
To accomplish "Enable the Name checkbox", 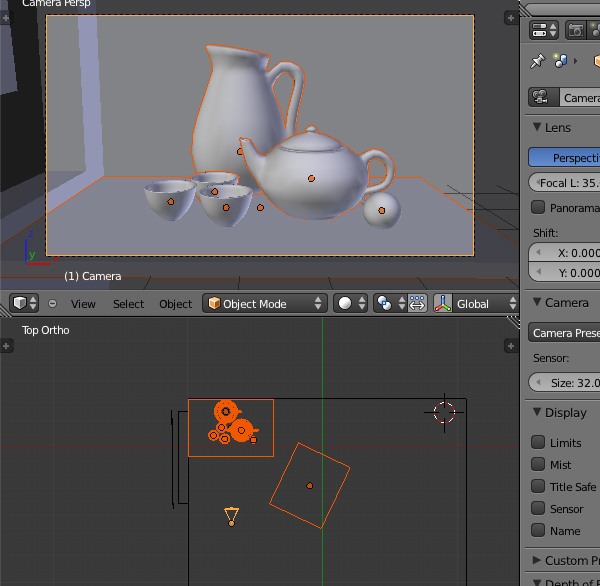I will point(538,530).
